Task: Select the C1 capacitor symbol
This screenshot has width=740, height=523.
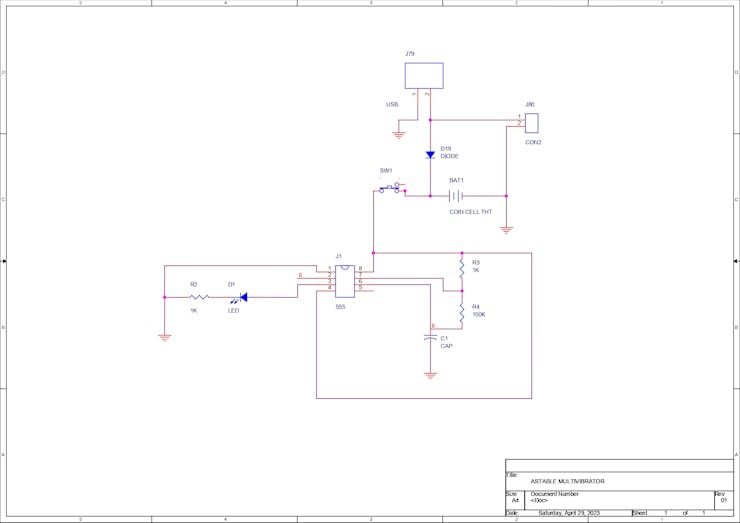Action: point(430,338)
